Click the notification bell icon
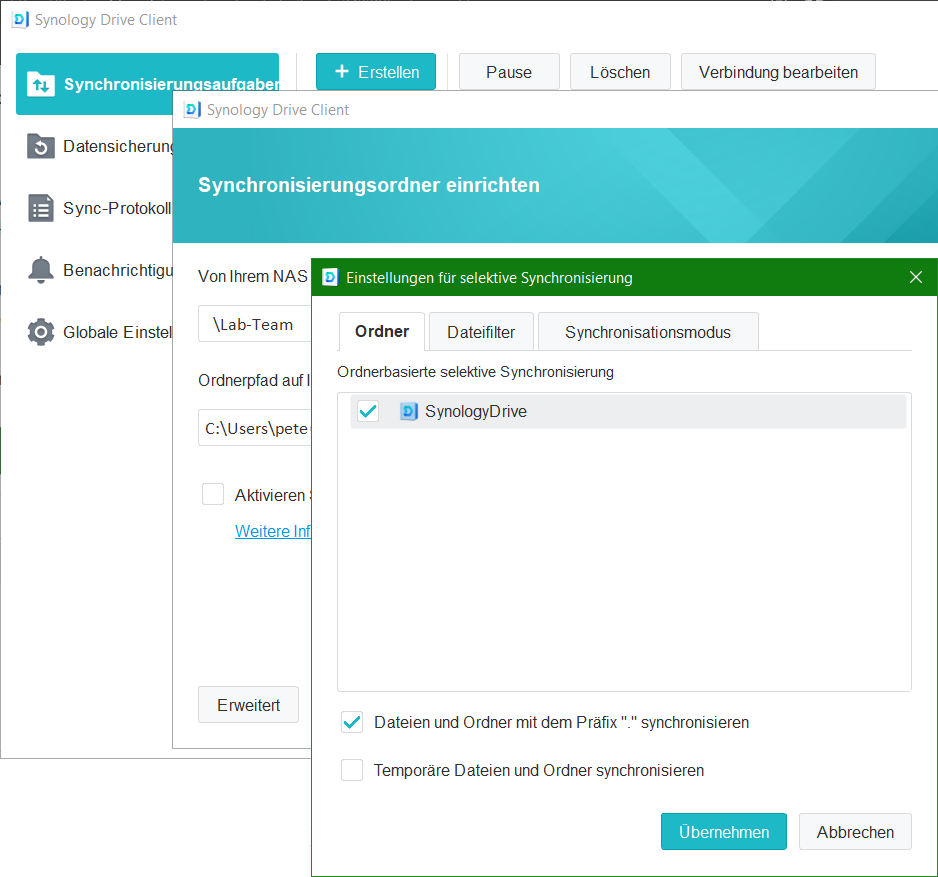This screenshot has width=938, height=877. click(x=41, y=270)
